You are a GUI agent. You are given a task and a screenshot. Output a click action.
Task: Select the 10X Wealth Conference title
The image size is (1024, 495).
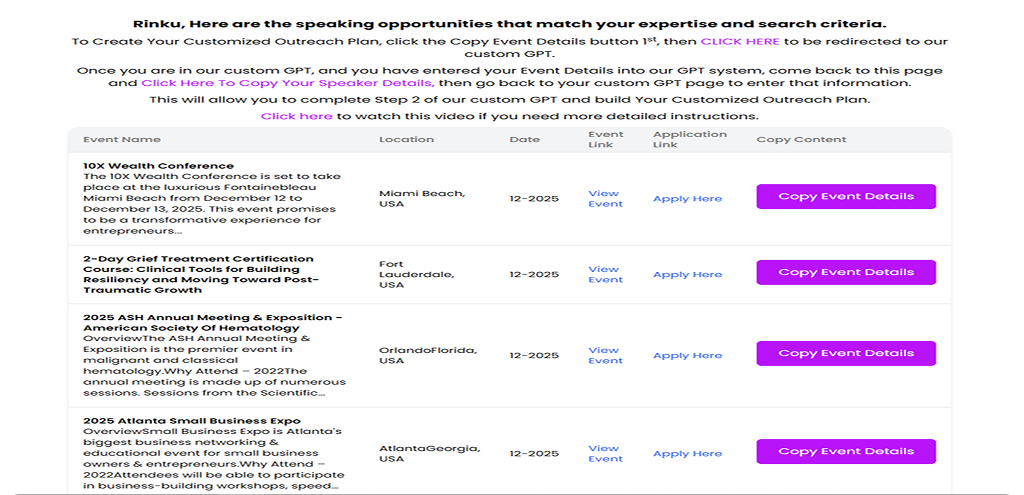click(159, 166)
